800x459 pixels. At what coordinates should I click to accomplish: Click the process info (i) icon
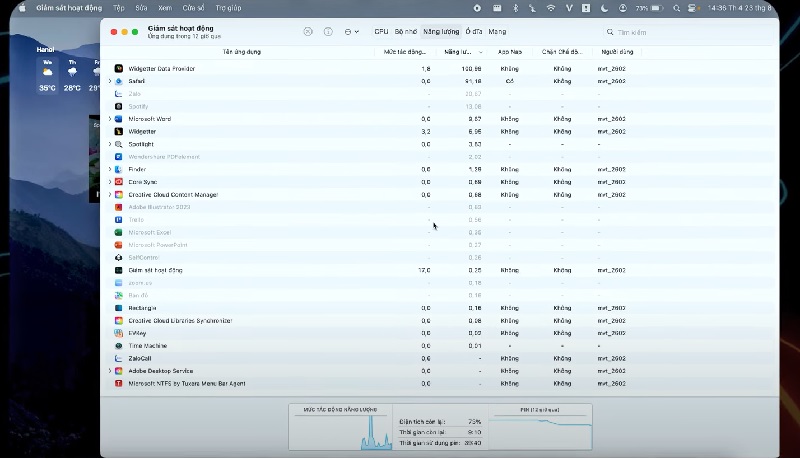pos(328,32)
